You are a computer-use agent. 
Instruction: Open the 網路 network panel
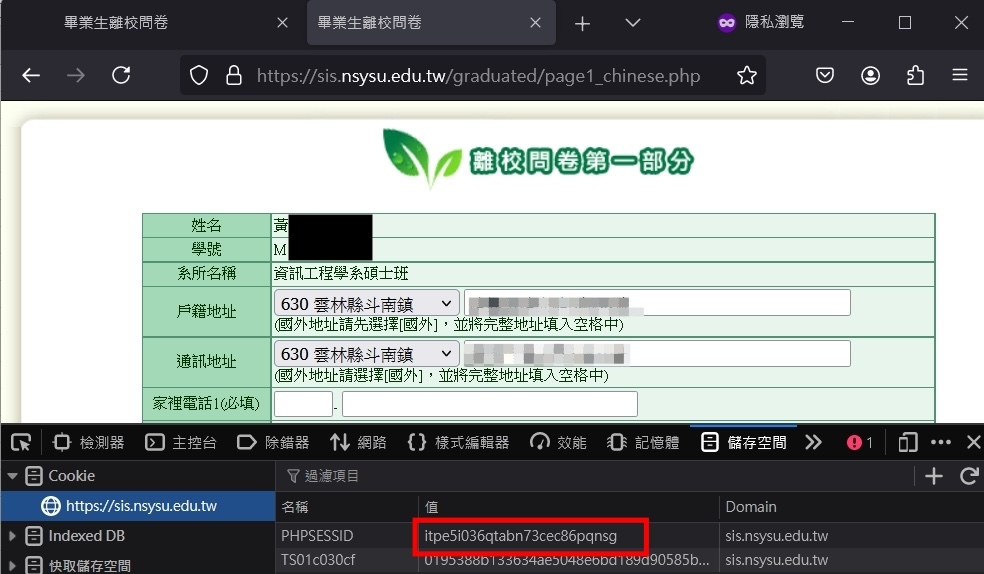pyautogui.click(x=358, y=443)
